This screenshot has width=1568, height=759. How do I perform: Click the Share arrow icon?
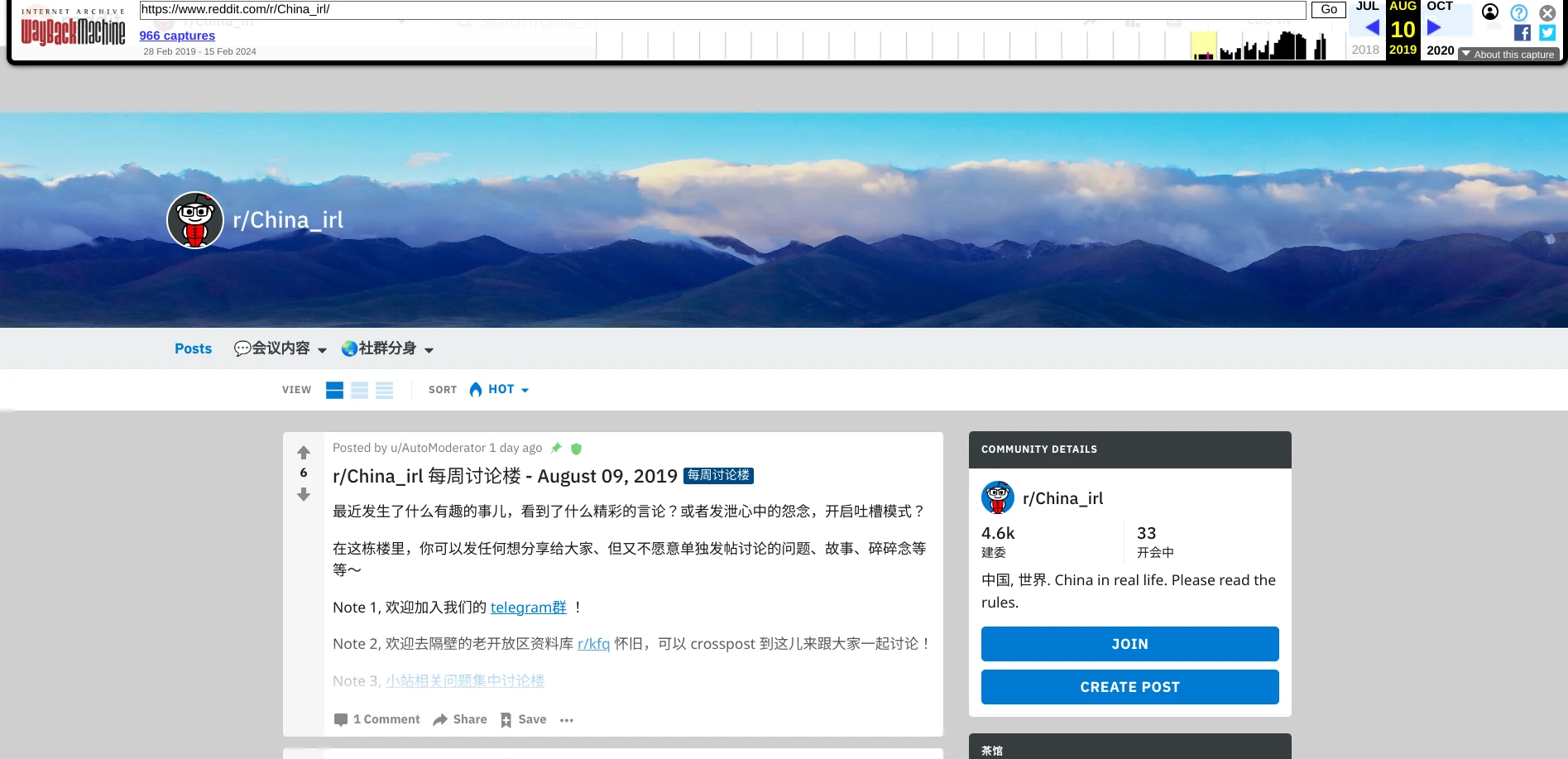click(440, 719)
